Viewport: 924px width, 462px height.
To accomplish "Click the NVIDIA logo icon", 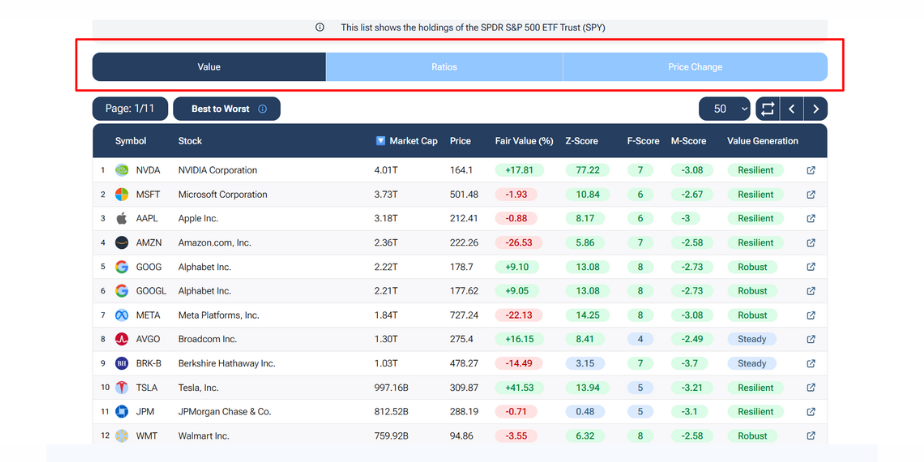I will (121, 170).
